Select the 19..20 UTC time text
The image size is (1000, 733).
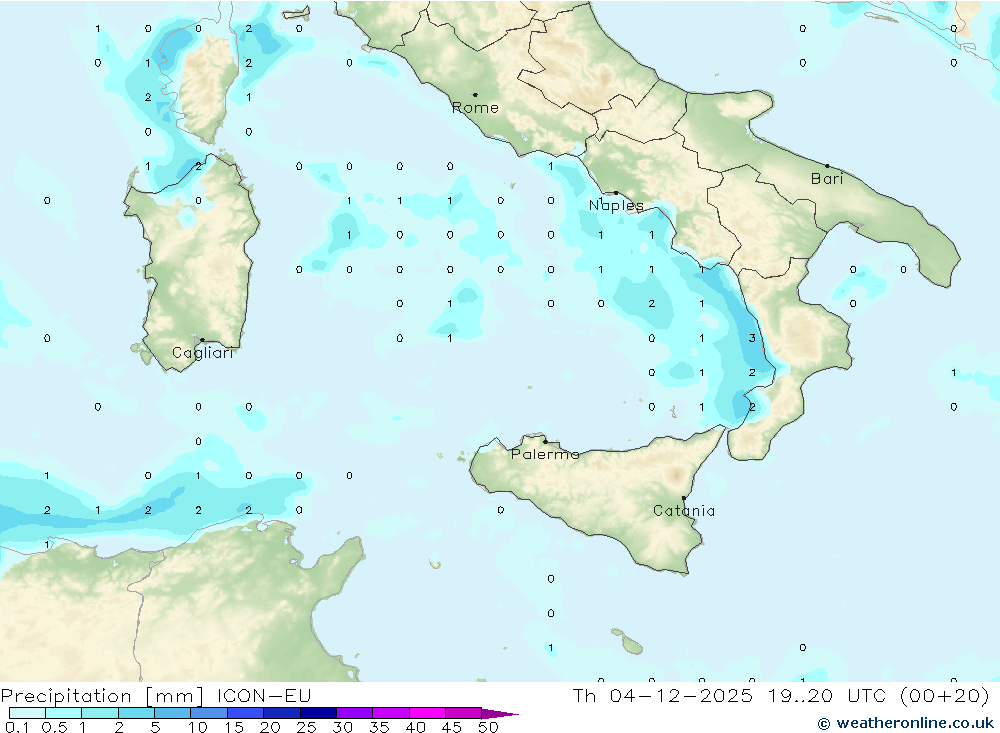(x=827, y=695)
